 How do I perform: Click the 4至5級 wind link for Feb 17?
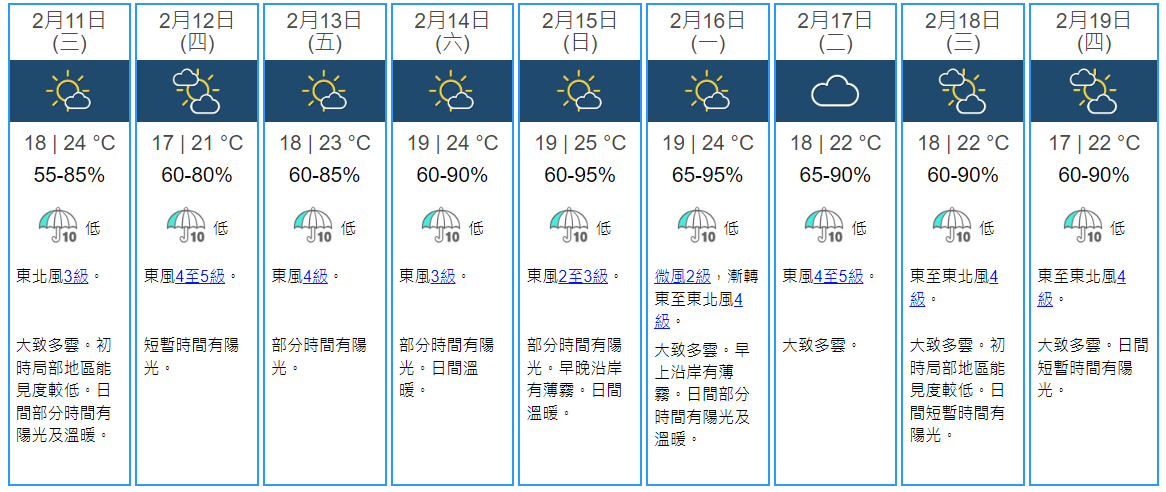[x=837, y=276]
